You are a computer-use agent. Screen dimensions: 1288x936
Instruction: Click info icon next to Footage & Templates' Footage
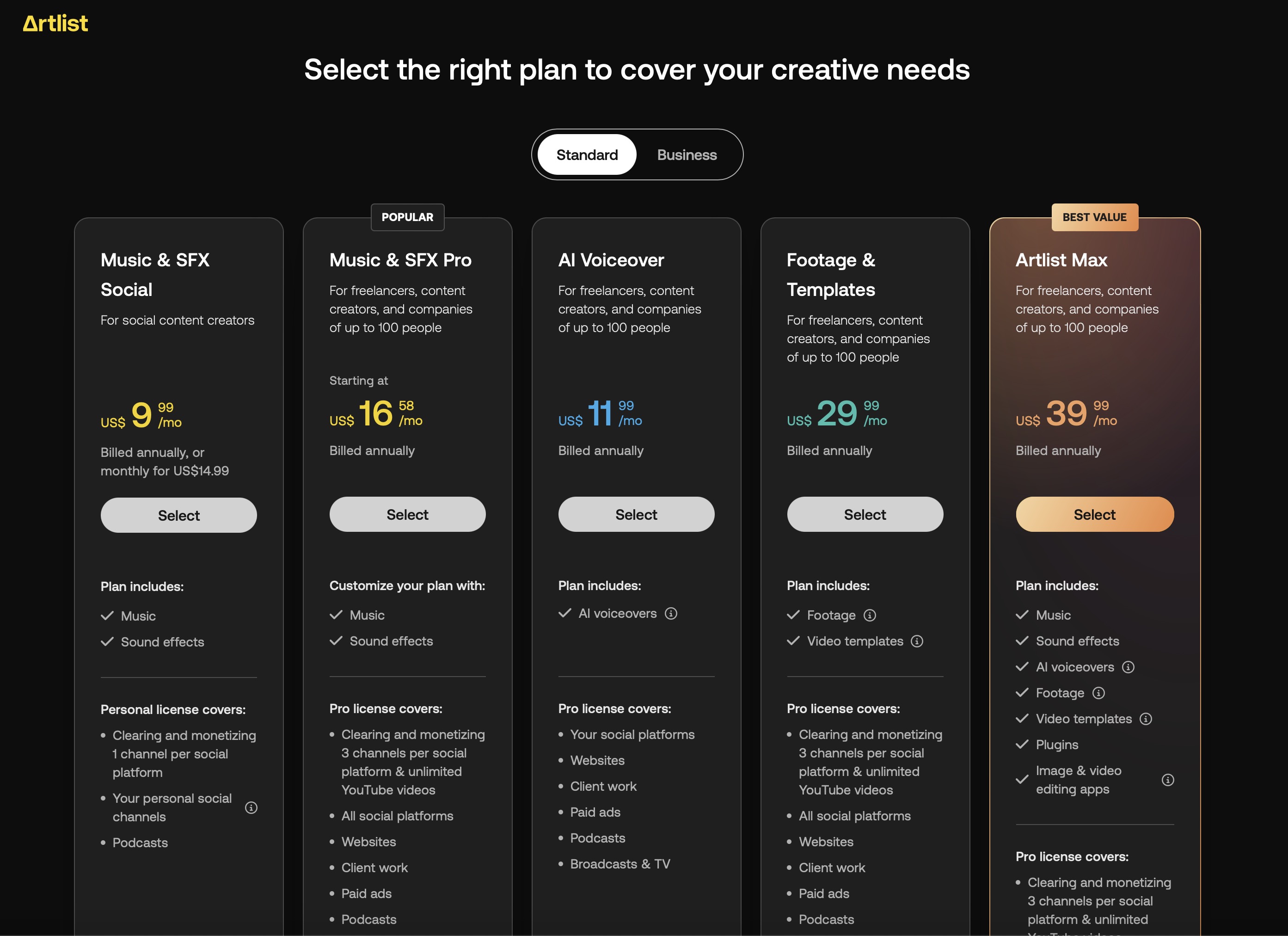(870, 615)
